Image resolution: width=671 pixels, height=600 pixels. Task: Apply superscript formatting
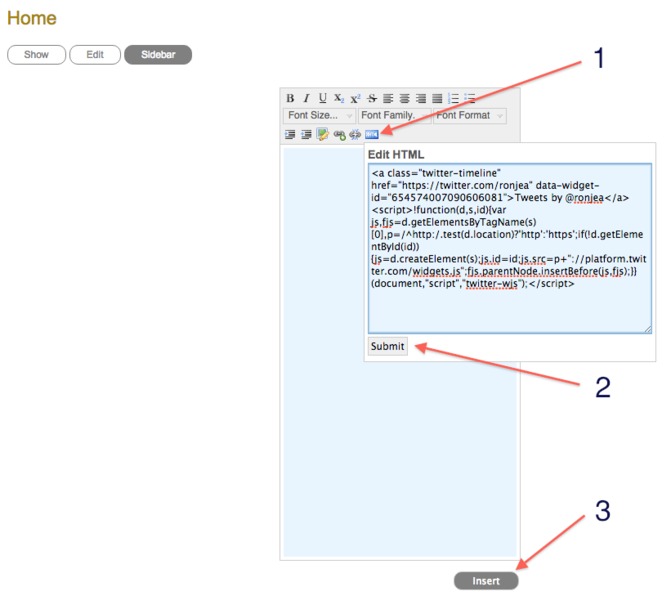coord(355,98)
